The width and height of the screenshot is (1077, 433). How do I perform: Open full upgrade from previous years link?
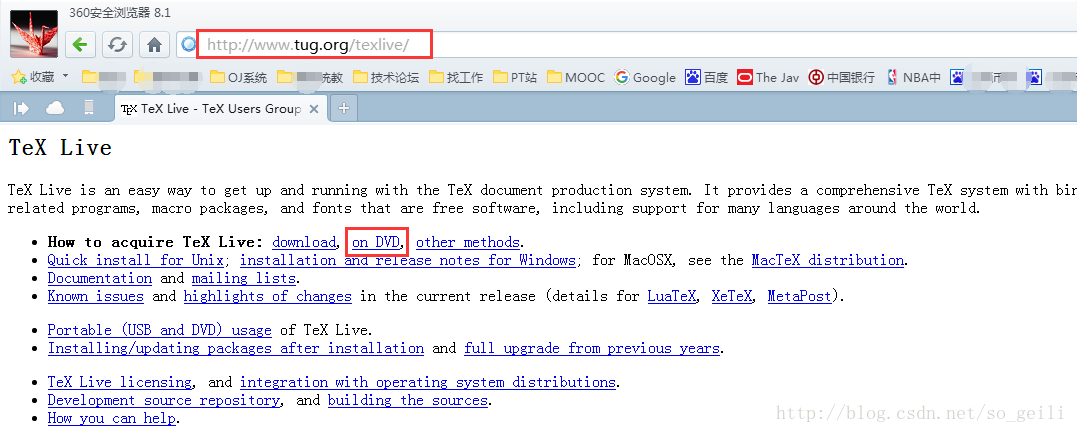tap(592, 348)
